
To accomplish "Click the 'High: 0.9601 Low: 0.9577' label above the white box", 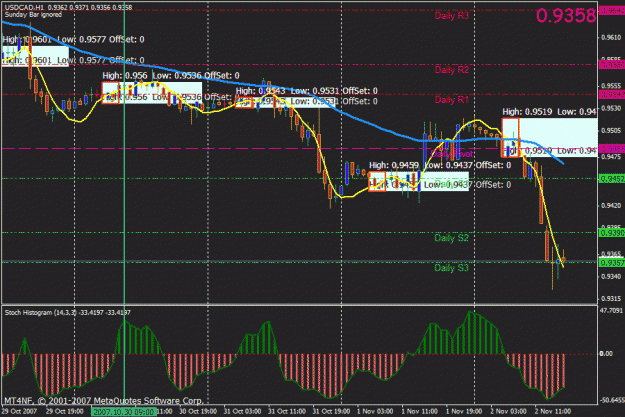I will coord(73,39).
